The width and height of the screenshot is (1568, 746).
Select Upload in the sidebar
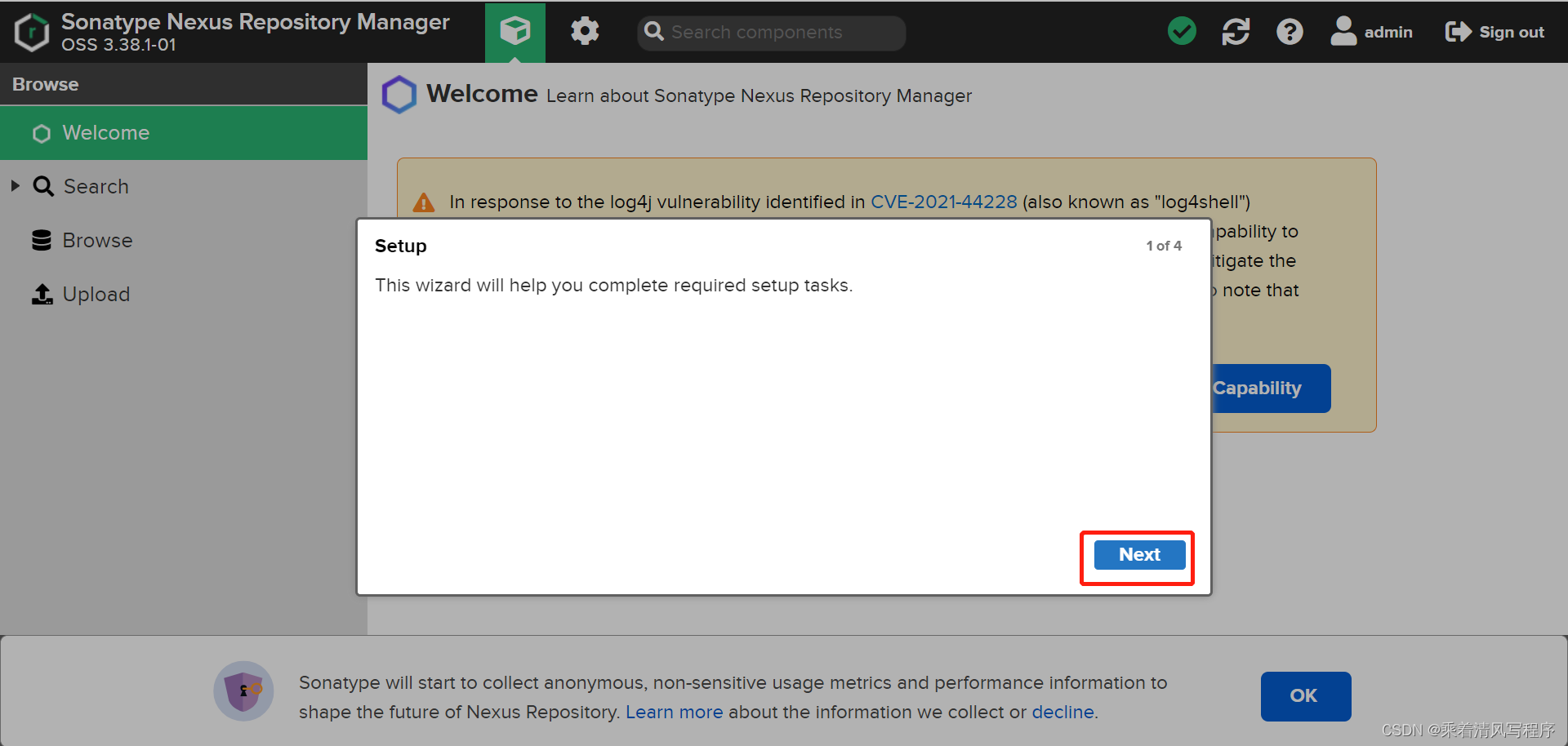pos(184,295)
